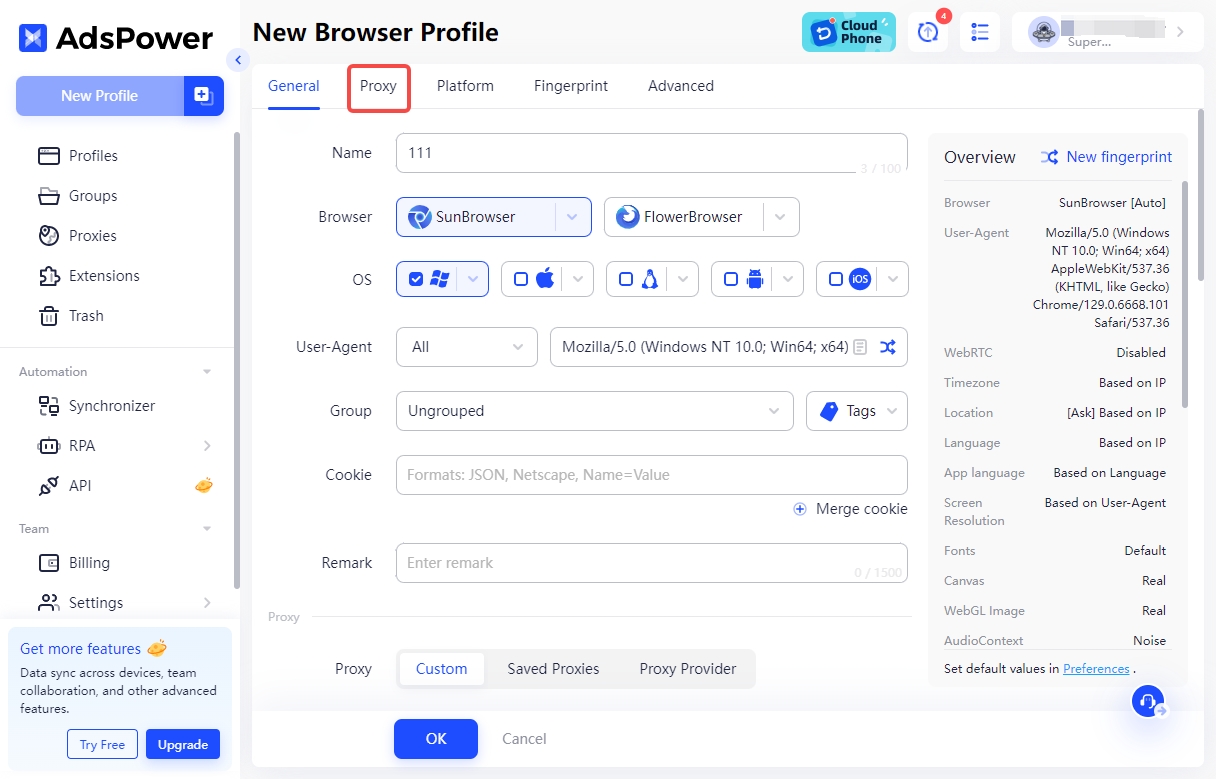Click Merge cookie plus icon
Screen dimensions: 1216x779
800,509
